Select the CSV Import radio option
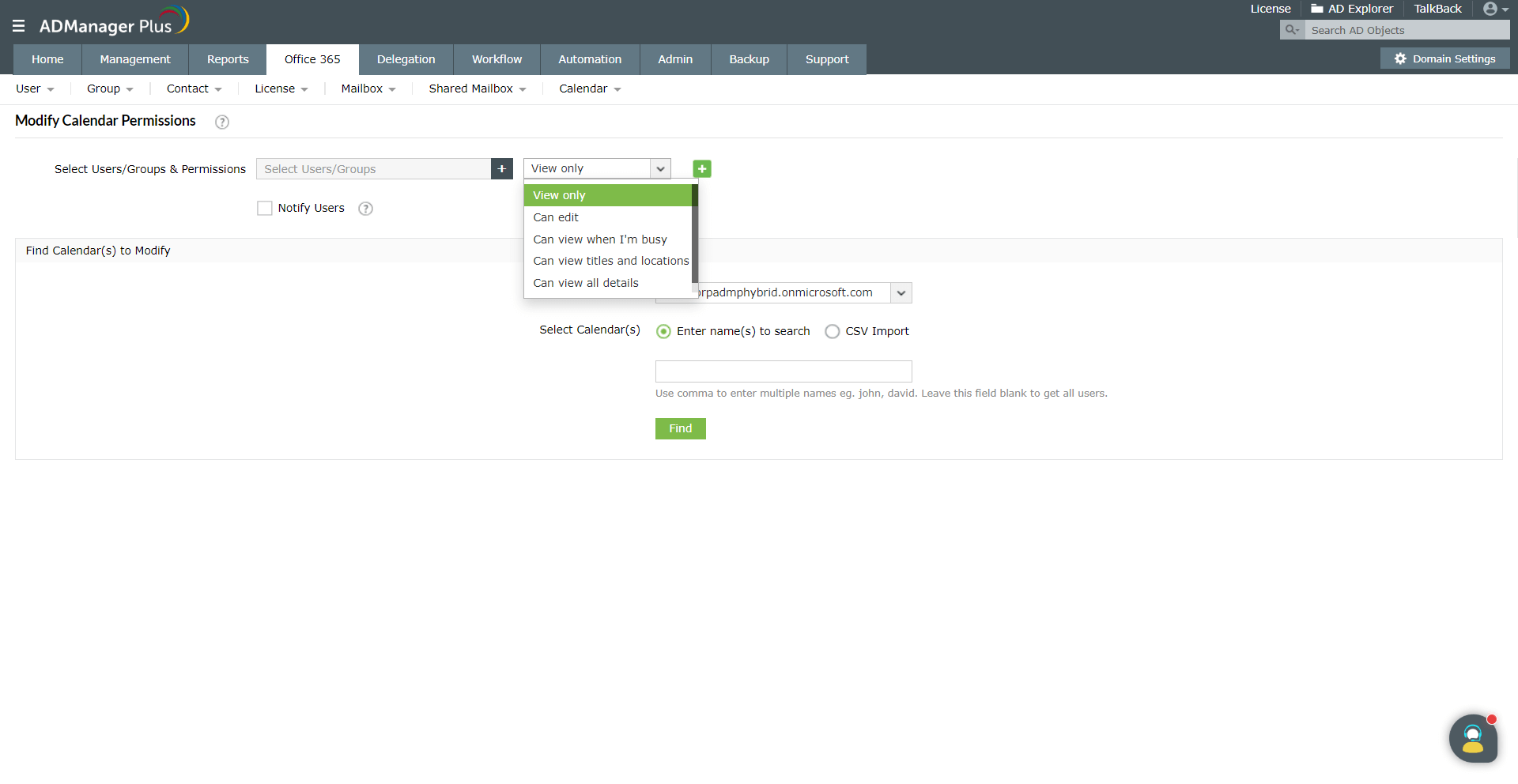This screenshot has height=784, width=1518. click(833, 332)
